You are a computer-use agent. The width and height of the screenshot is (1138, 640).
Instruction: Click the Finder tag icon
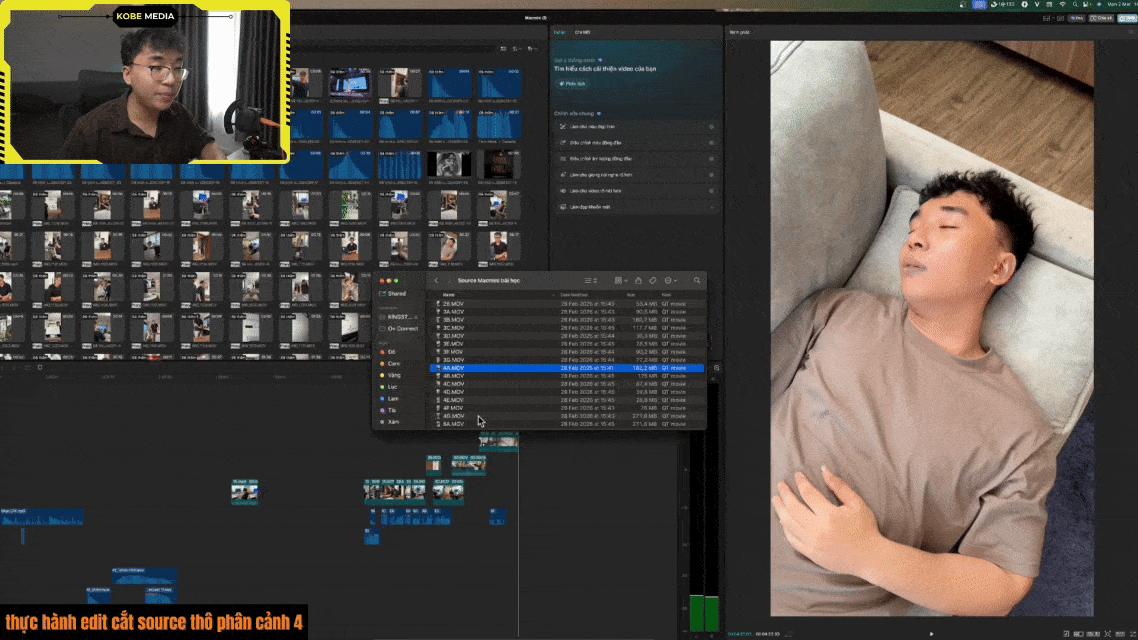pyautogui.click(x=653, y=281)
